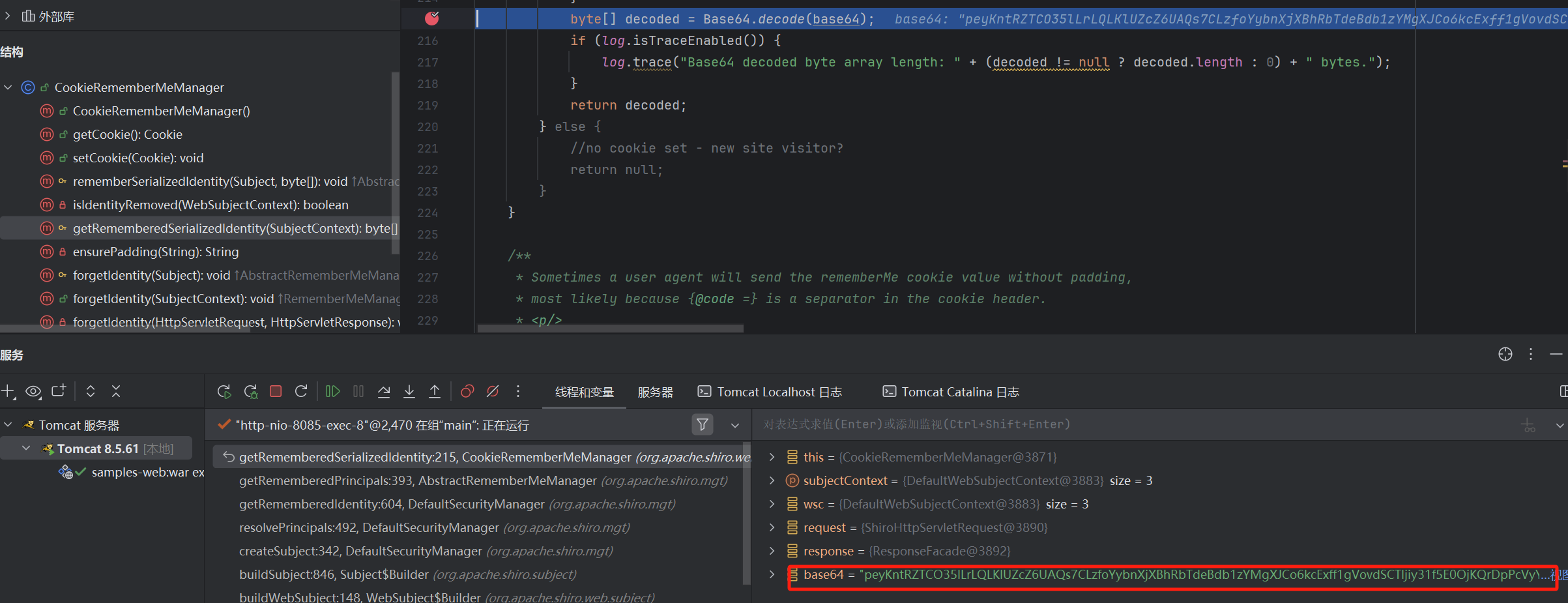Click the Stop button in debug toolbar

(276, 391)
